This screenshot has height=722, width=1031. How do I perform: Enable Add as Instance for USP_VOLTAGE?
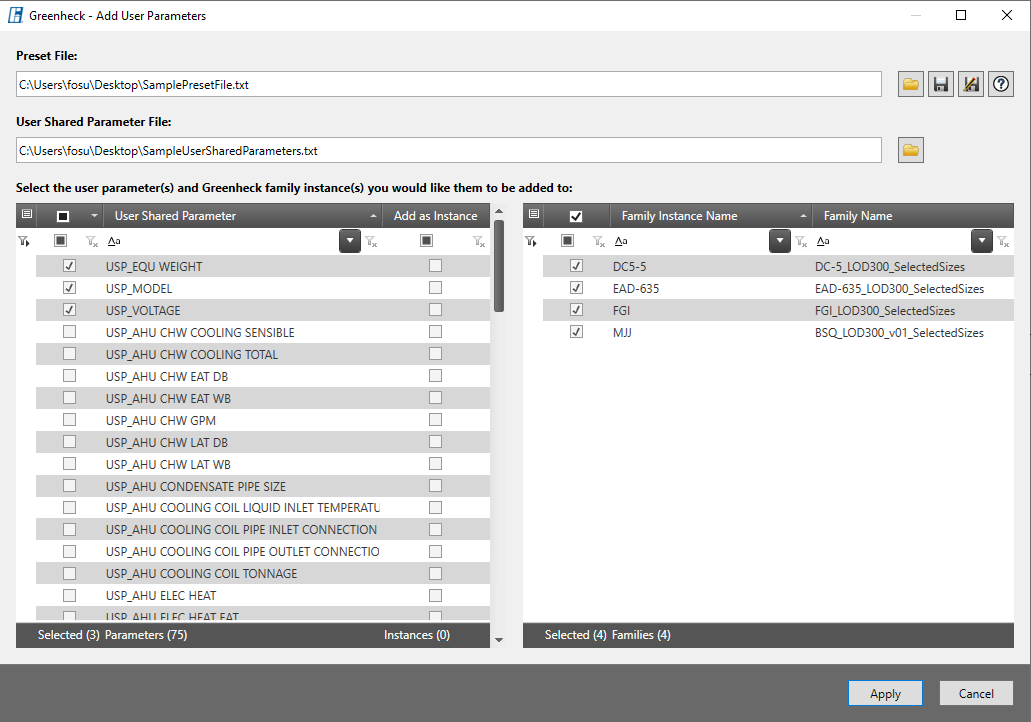click(435, 310)
